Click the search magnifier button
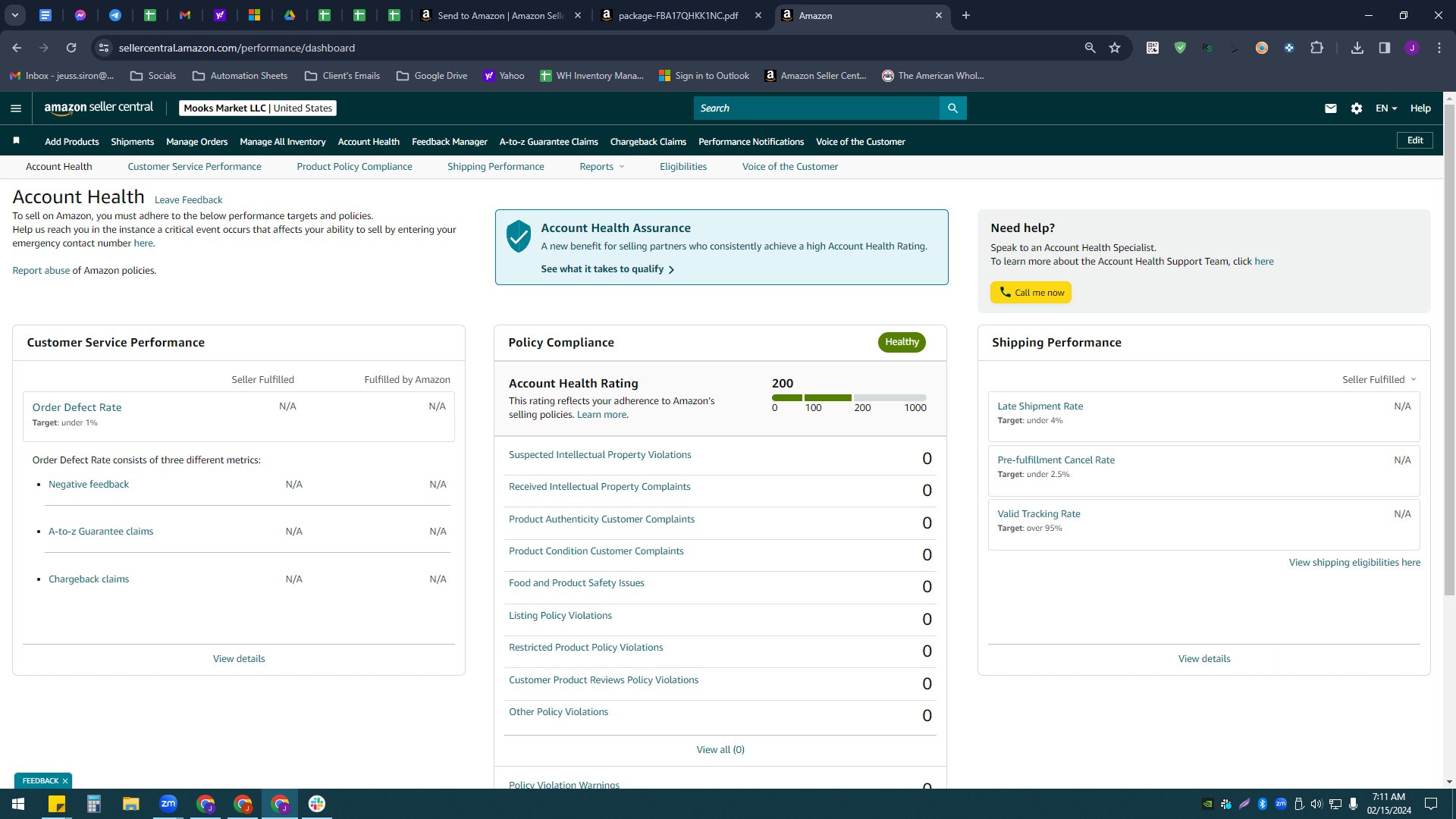The image size is (1456, 819). [952, 108]
